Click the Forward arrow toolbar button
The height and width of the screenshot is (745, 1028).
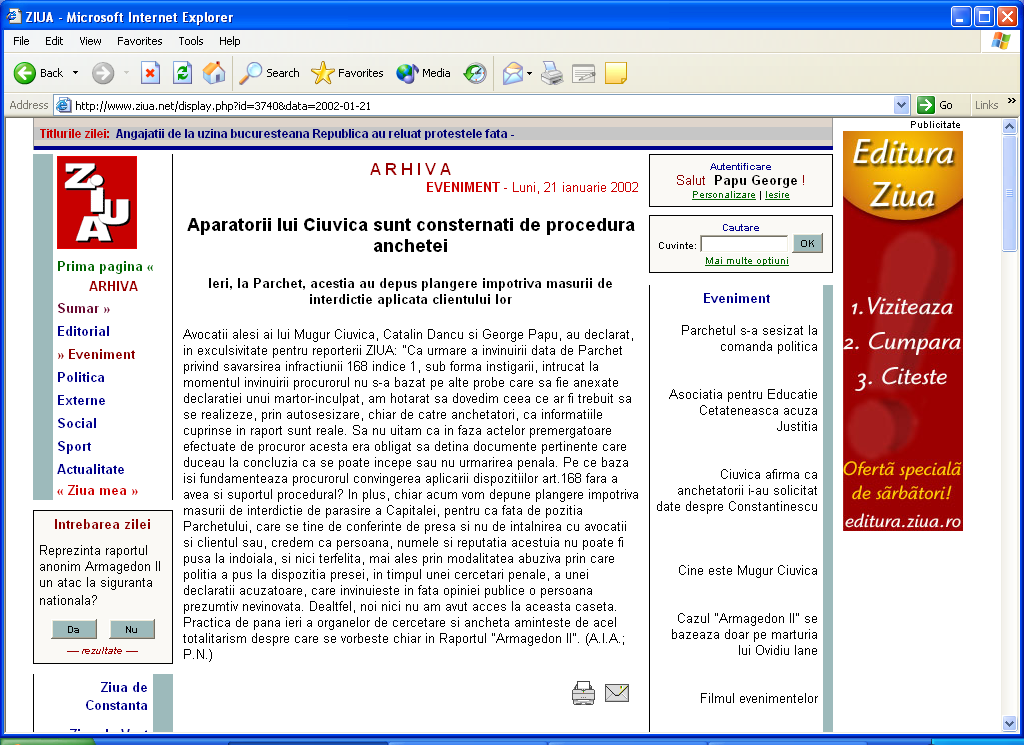[102, 73]
